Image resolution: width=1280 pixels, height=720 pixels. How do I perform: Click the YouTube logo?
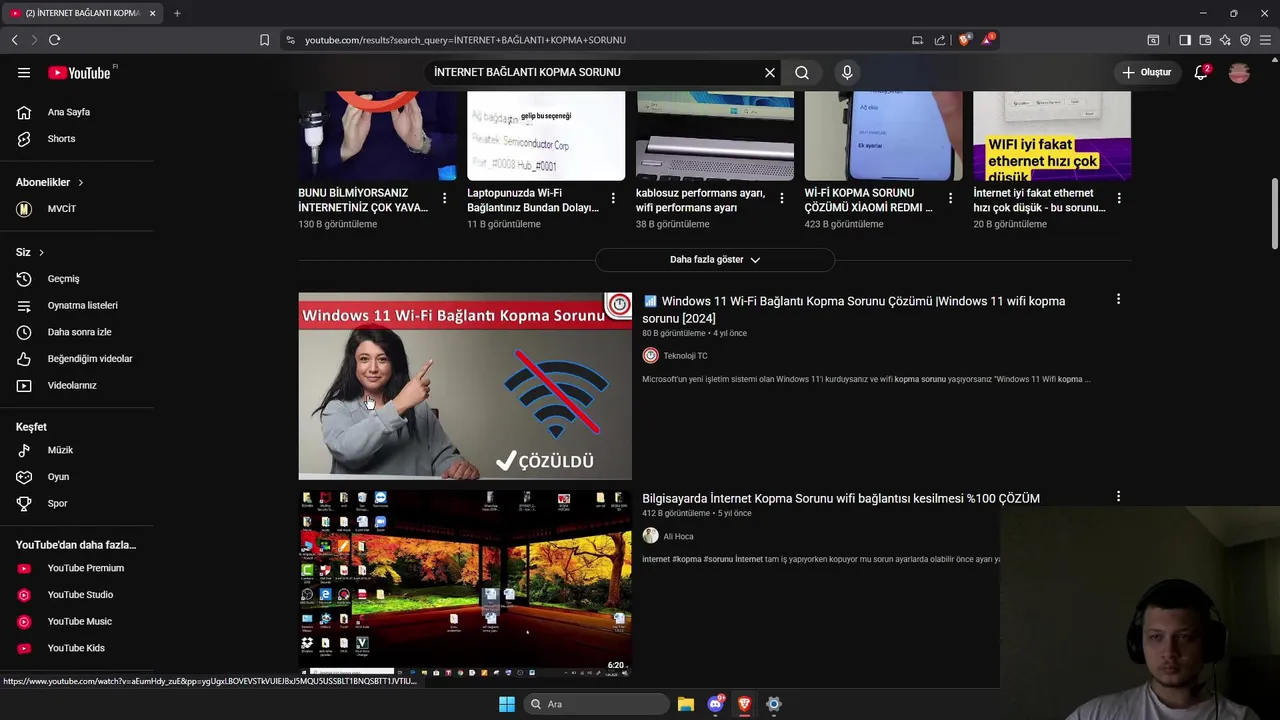[80, 72]
